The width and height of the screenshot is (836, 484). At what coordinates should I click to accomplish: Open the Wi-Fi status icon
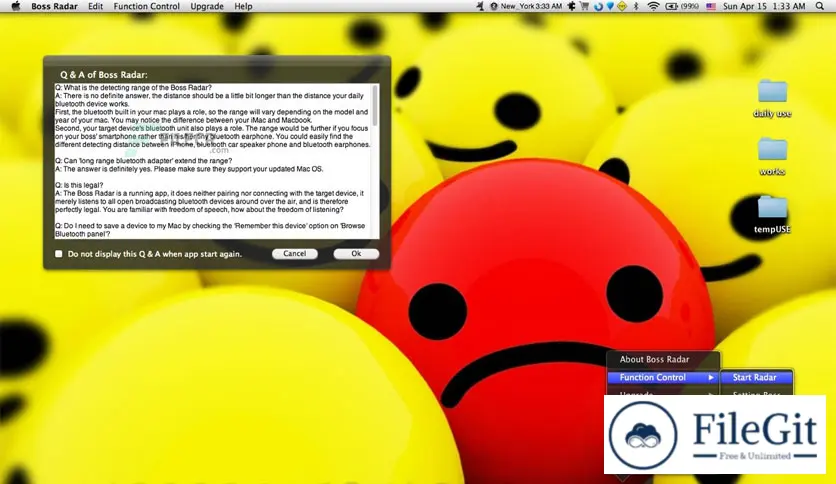tap(653, 6)
